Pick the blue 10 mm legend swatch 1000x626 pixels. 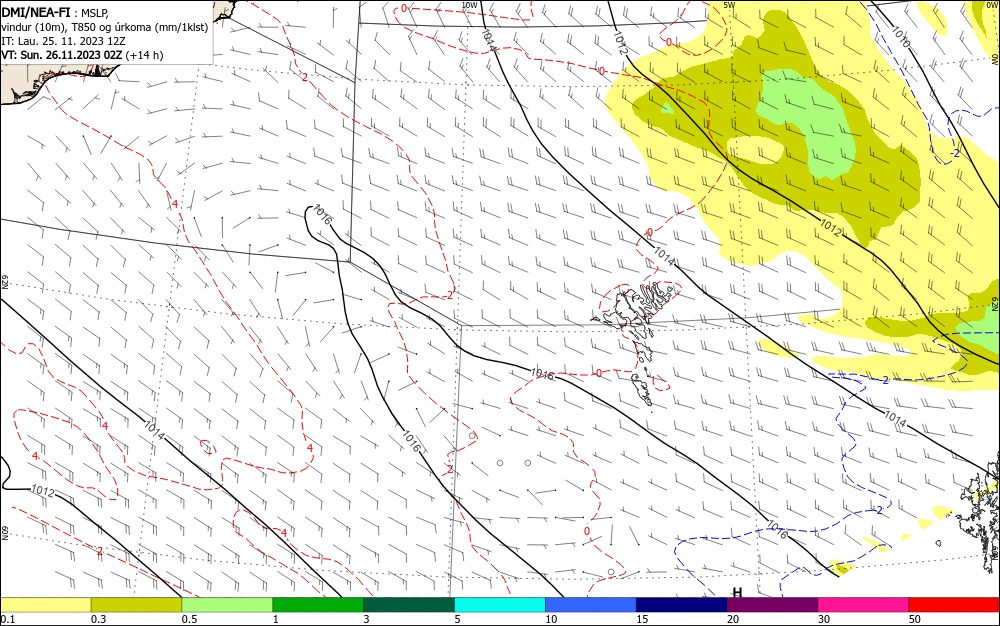[x=591, y=605]
